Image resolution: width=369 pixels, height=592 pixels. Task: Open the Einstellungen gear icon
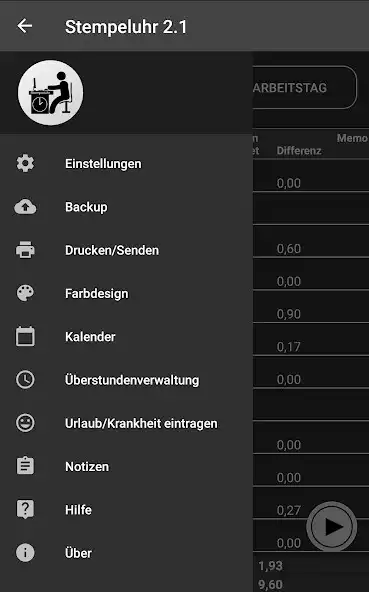(x=25, y=163)
